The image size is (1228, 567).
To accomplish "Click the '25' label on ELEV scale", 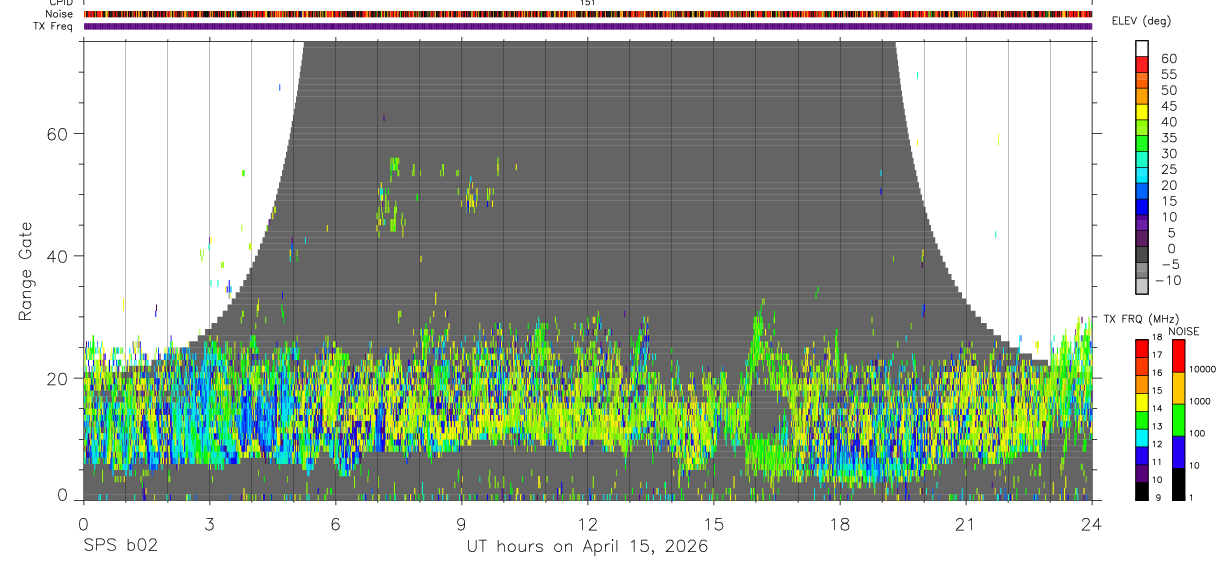I will [x=1169, y=169].
